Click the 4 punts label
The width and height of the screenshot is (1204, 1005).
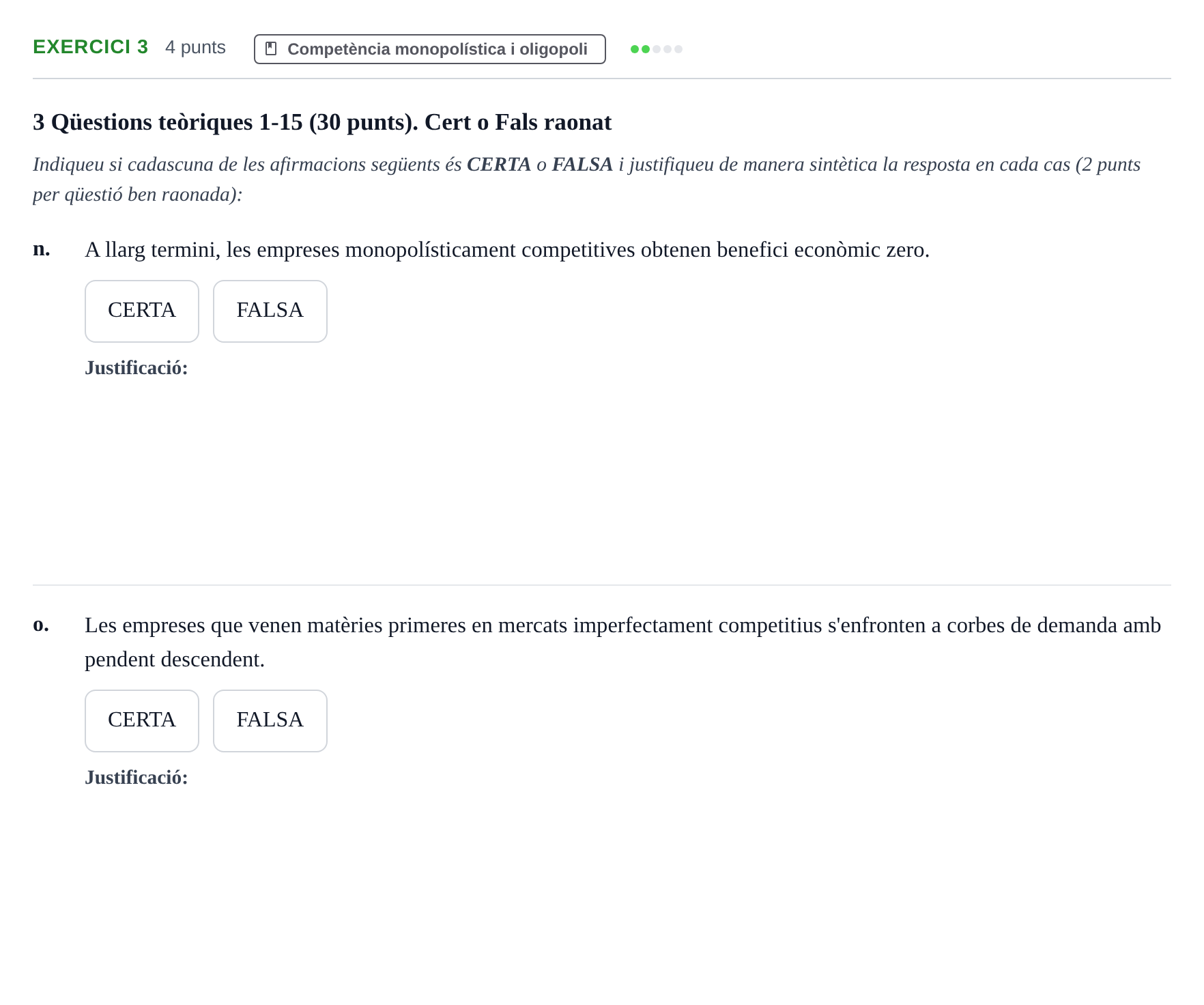pyautogui.click(x=195, y=47)
